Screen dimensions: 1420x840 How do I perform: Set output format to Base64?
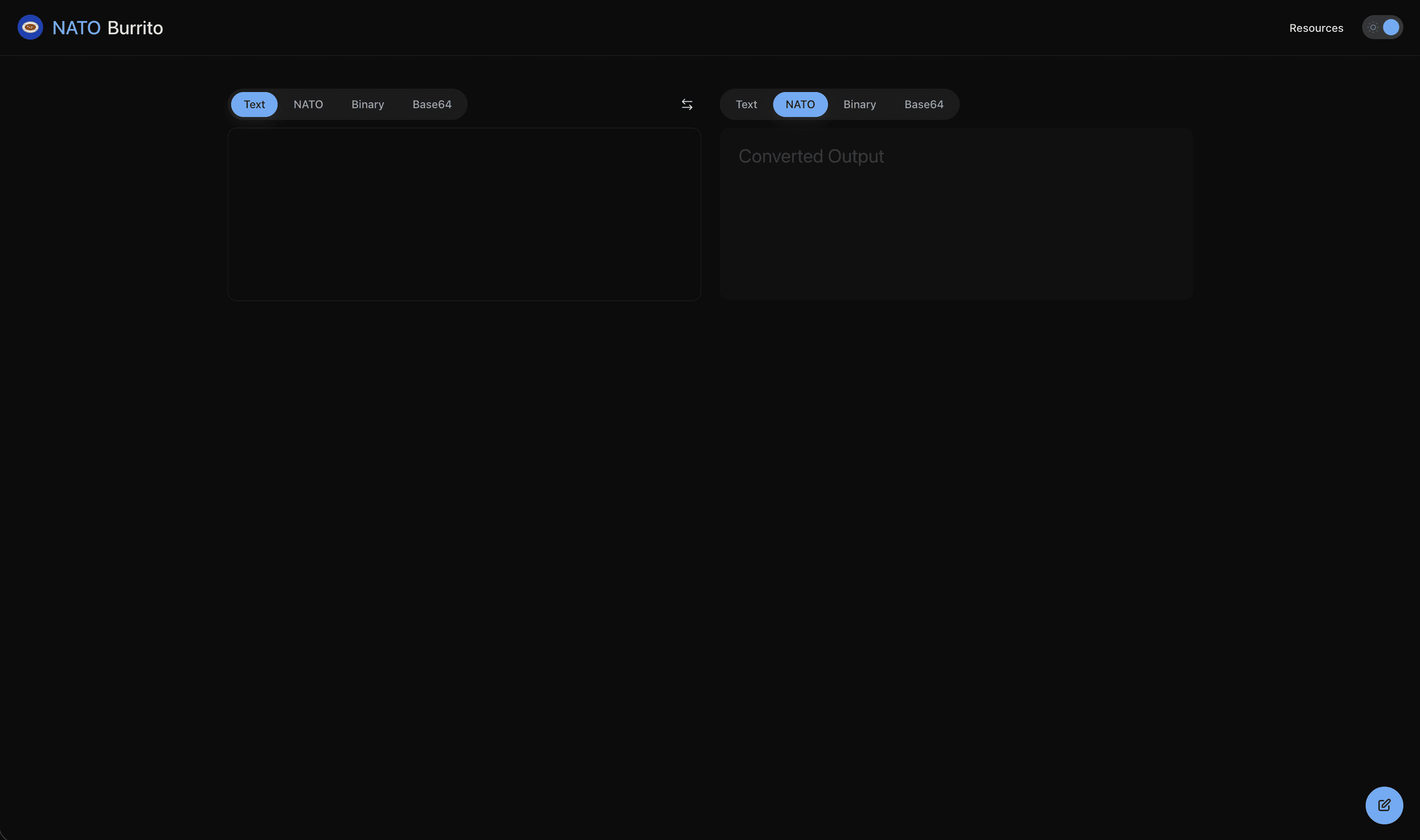click(x=923, y=104)
